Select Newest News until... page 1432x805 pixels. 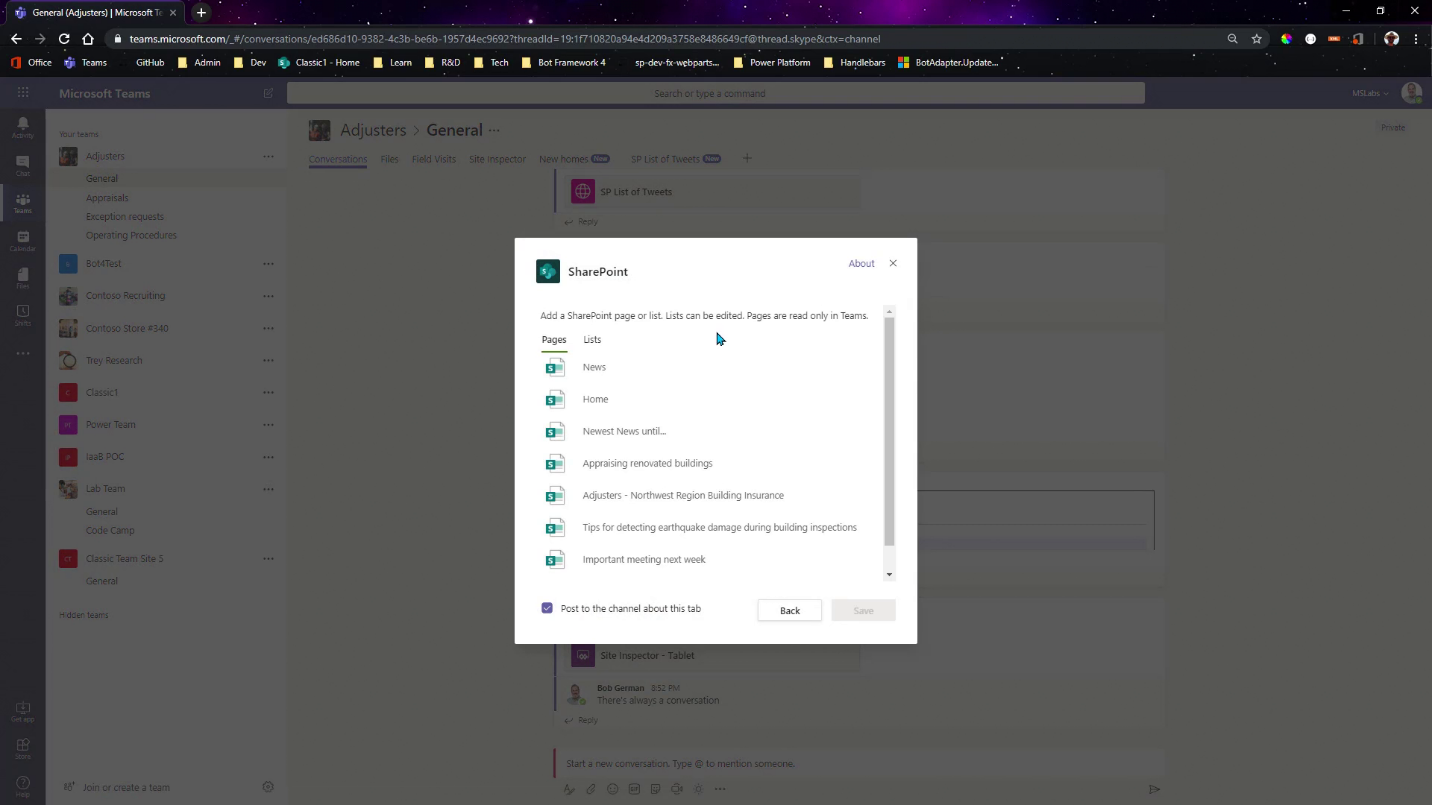click(x=624, y=431)
